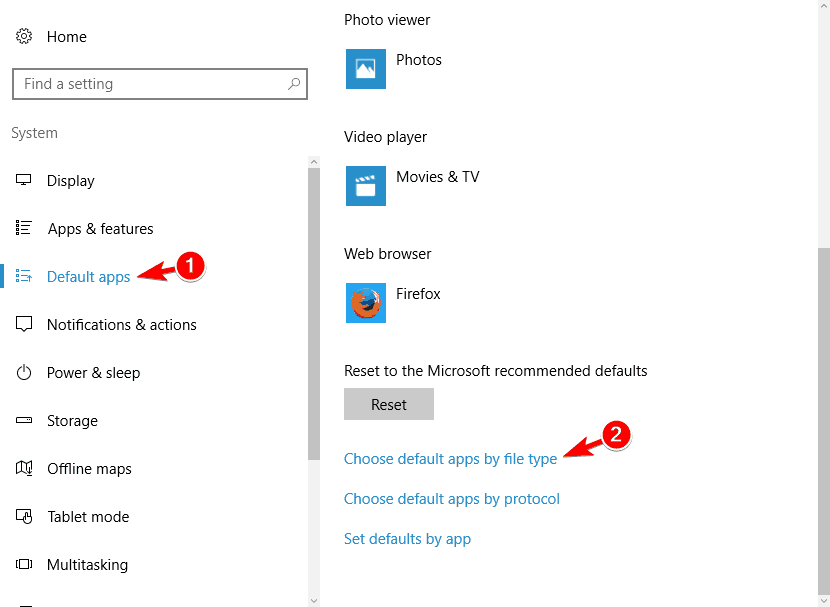Click the Web browser label
Viewport: 830px width, 607px height.
click(x=387, y=254)
